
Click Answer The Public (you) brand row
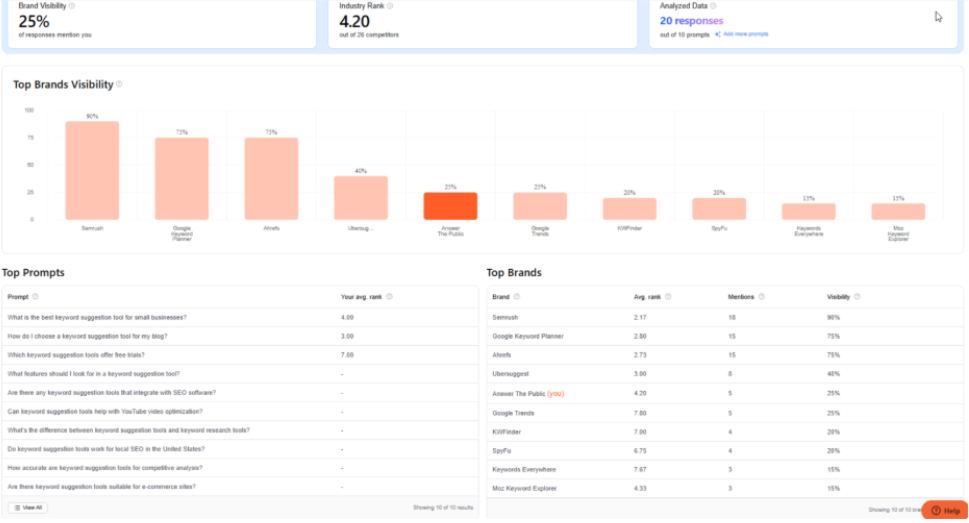[x=725, y=393]
